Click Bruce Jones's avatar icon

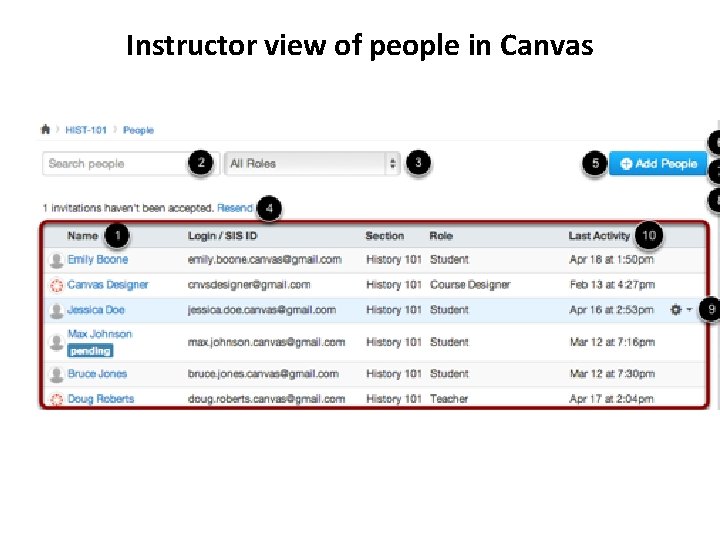[56, 375]
